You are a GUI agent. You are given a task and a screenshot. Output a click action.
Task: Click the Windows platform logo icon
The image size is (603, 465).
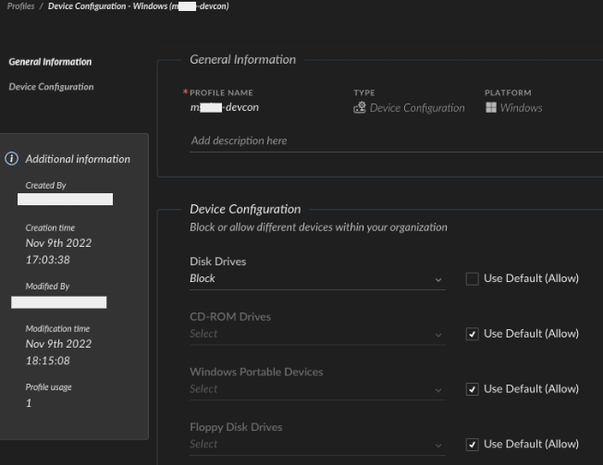[x=491, y=108]
